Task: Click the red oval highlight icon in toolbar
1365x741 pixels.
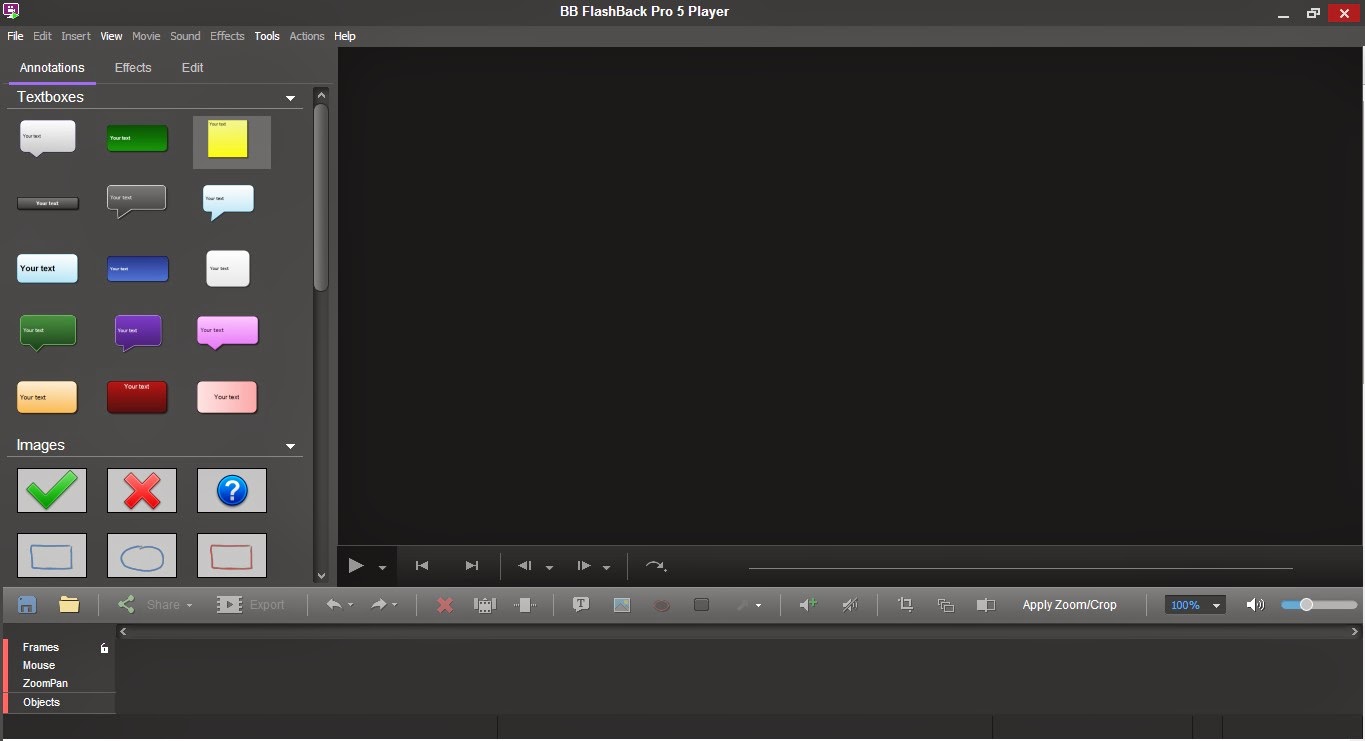Action: point(661,605)
